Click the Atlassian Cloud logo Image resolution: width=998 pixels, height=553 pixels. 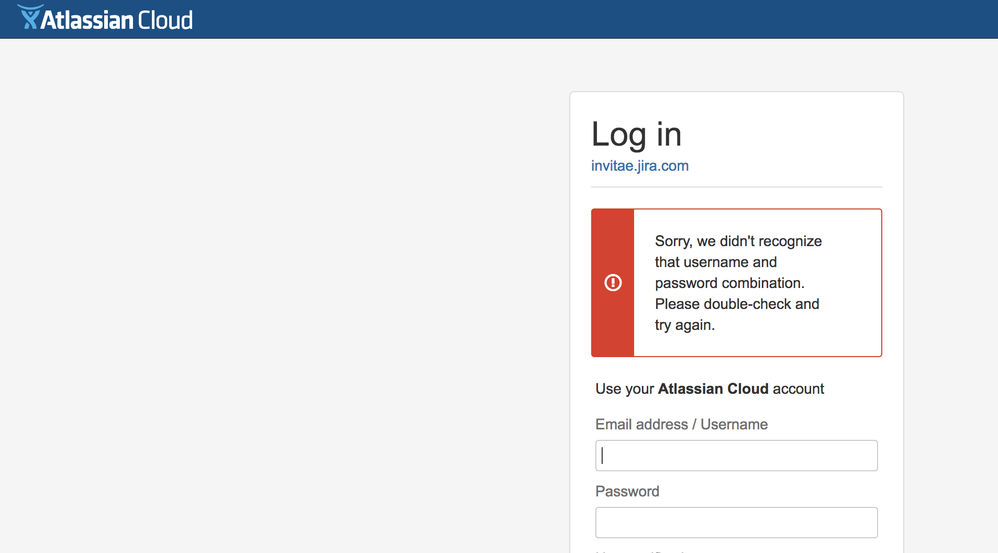(x=105, y=18)
